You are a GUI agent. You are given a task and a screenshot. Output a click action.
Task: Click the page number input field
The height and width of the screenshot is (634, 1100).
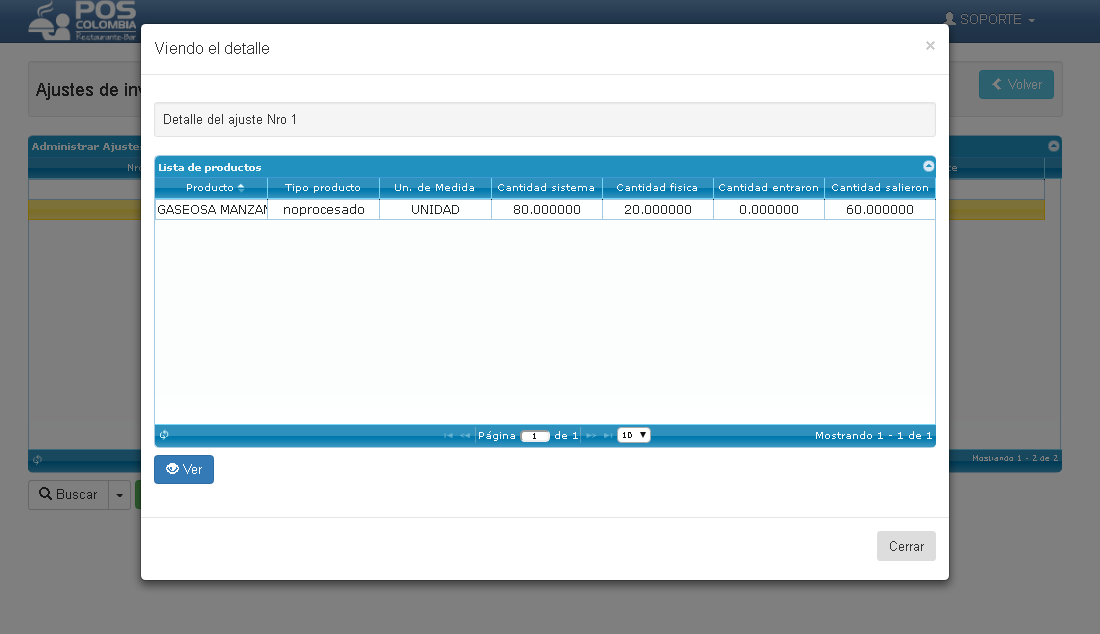pos(535,436)
